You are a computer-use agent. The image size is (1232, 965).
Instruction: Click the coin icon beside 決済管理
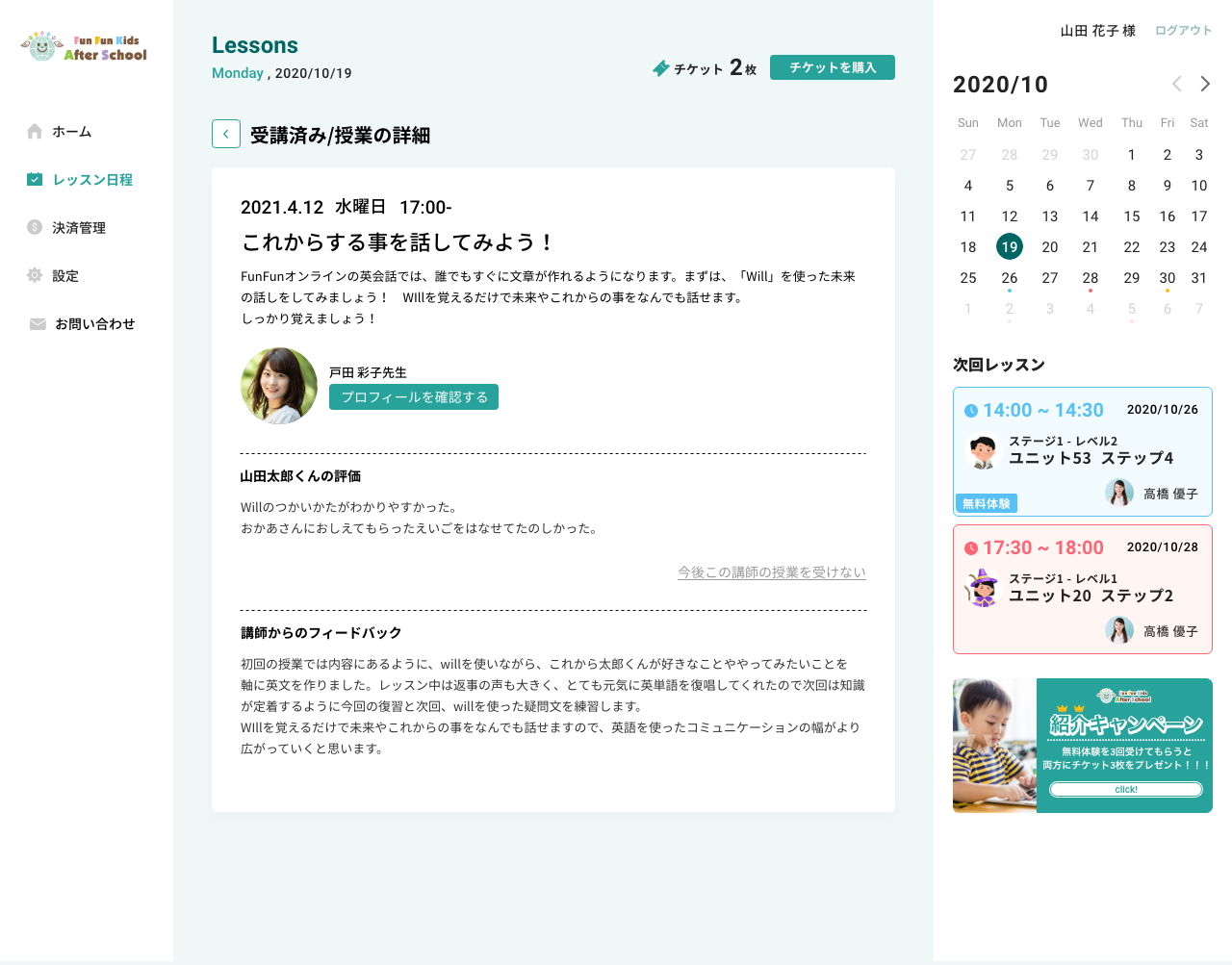click(35, 228)
